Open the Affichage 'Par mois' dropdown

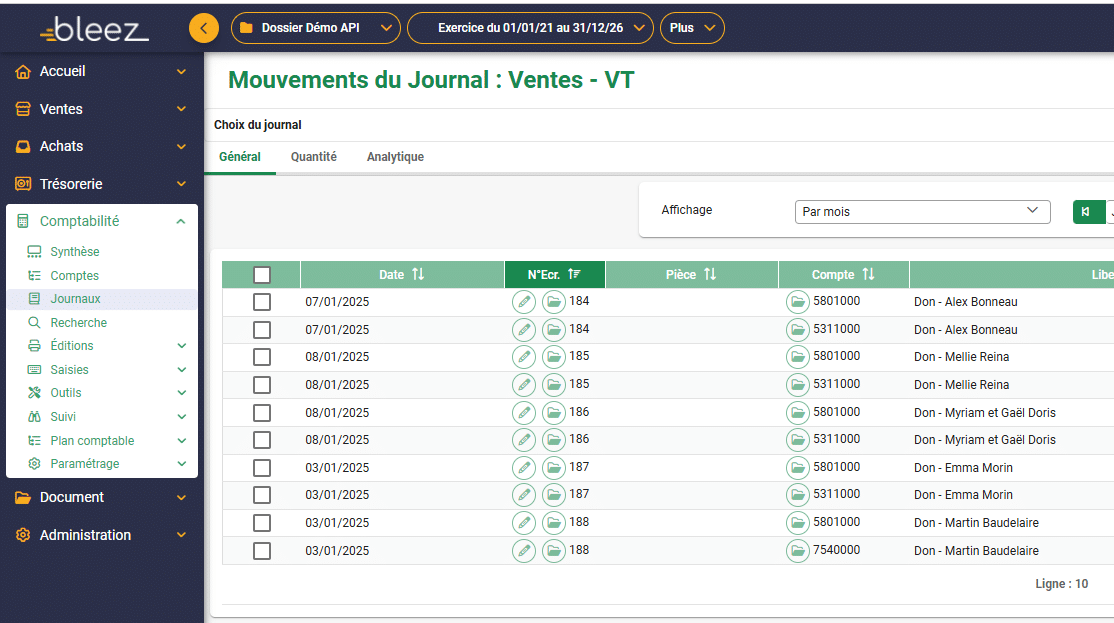pyautogui.click(x=921, y=212)
